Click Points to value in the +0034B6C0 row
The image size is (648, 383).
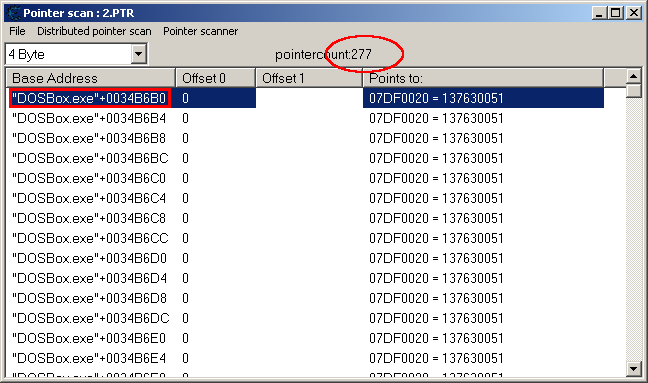436,178
